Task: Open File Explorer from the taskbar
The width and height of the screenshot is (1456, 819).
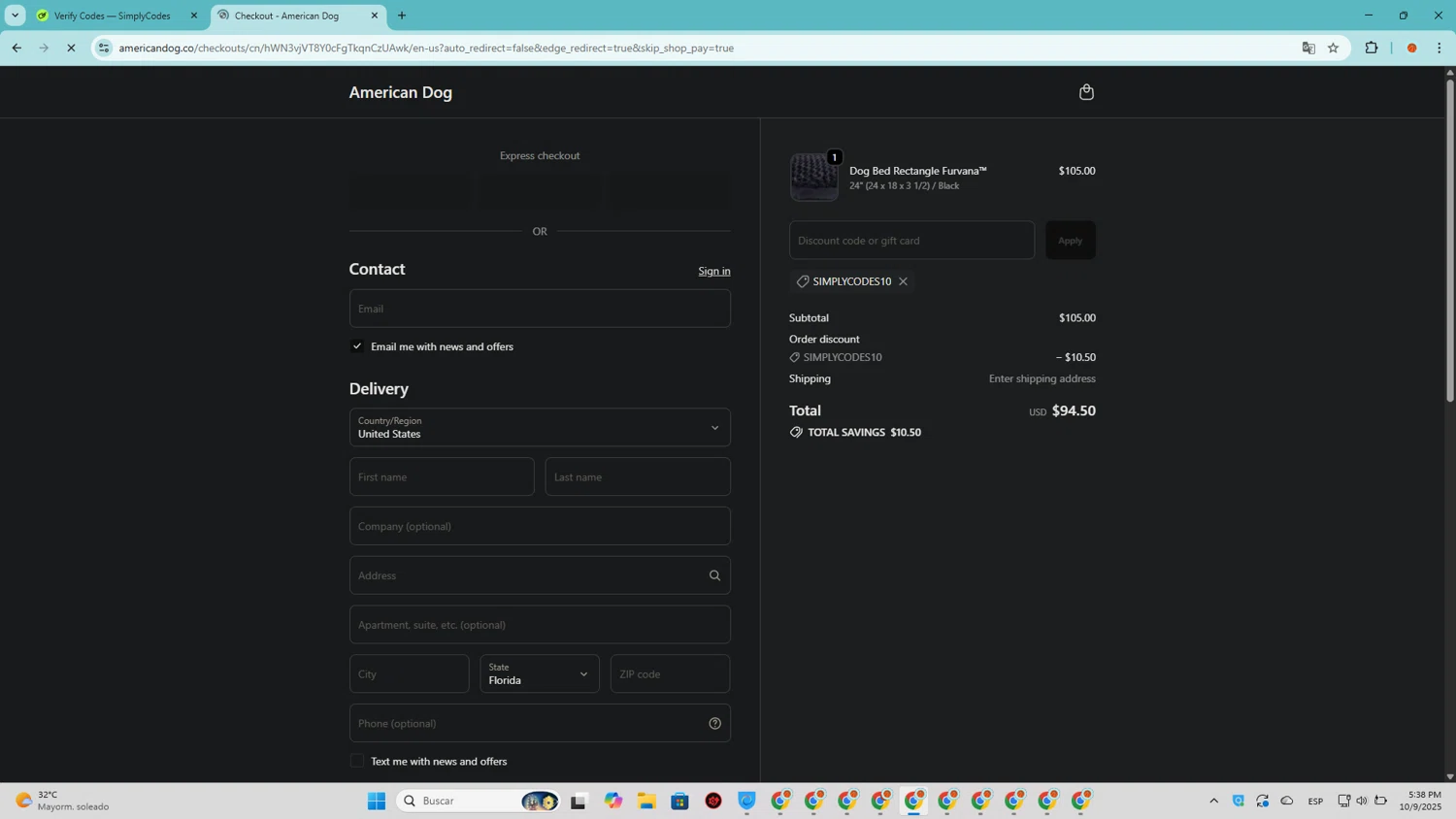Action: (x=646, y=801)
